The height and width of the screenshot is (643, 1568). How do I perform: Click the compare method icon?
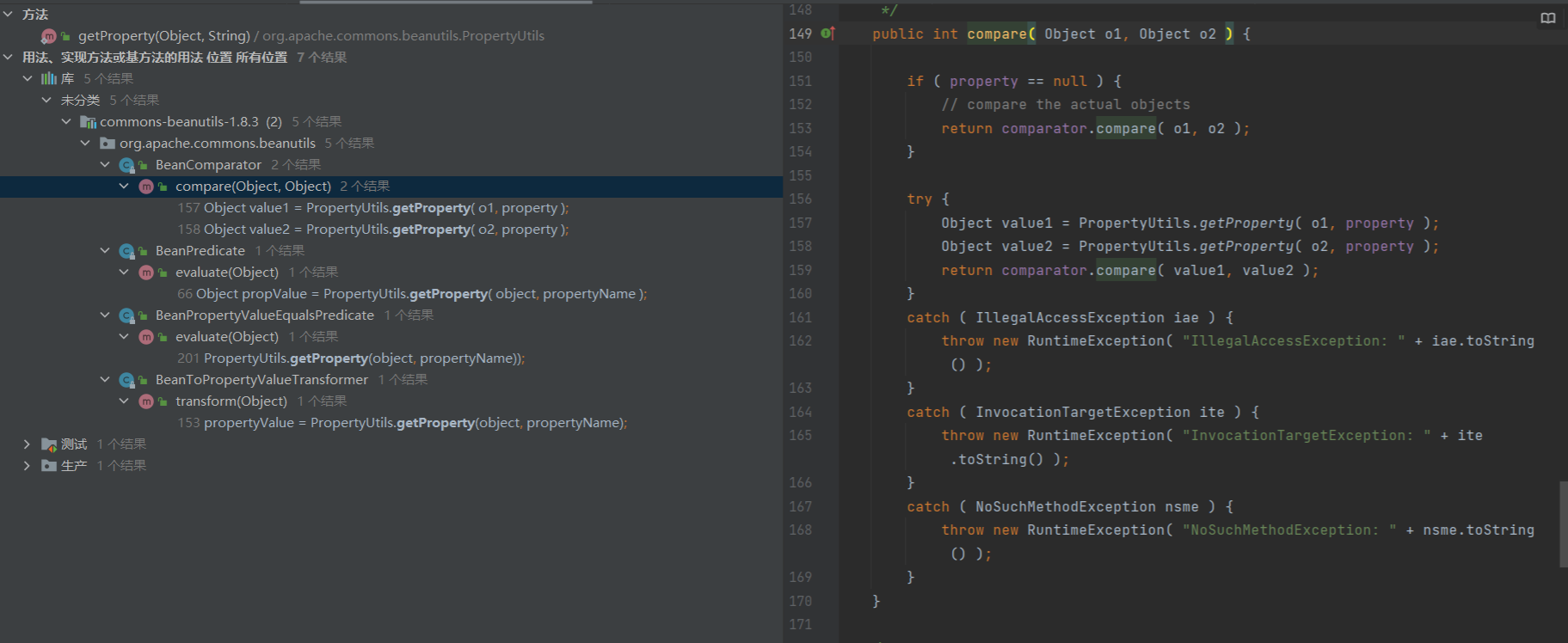[x=146, y=187]
